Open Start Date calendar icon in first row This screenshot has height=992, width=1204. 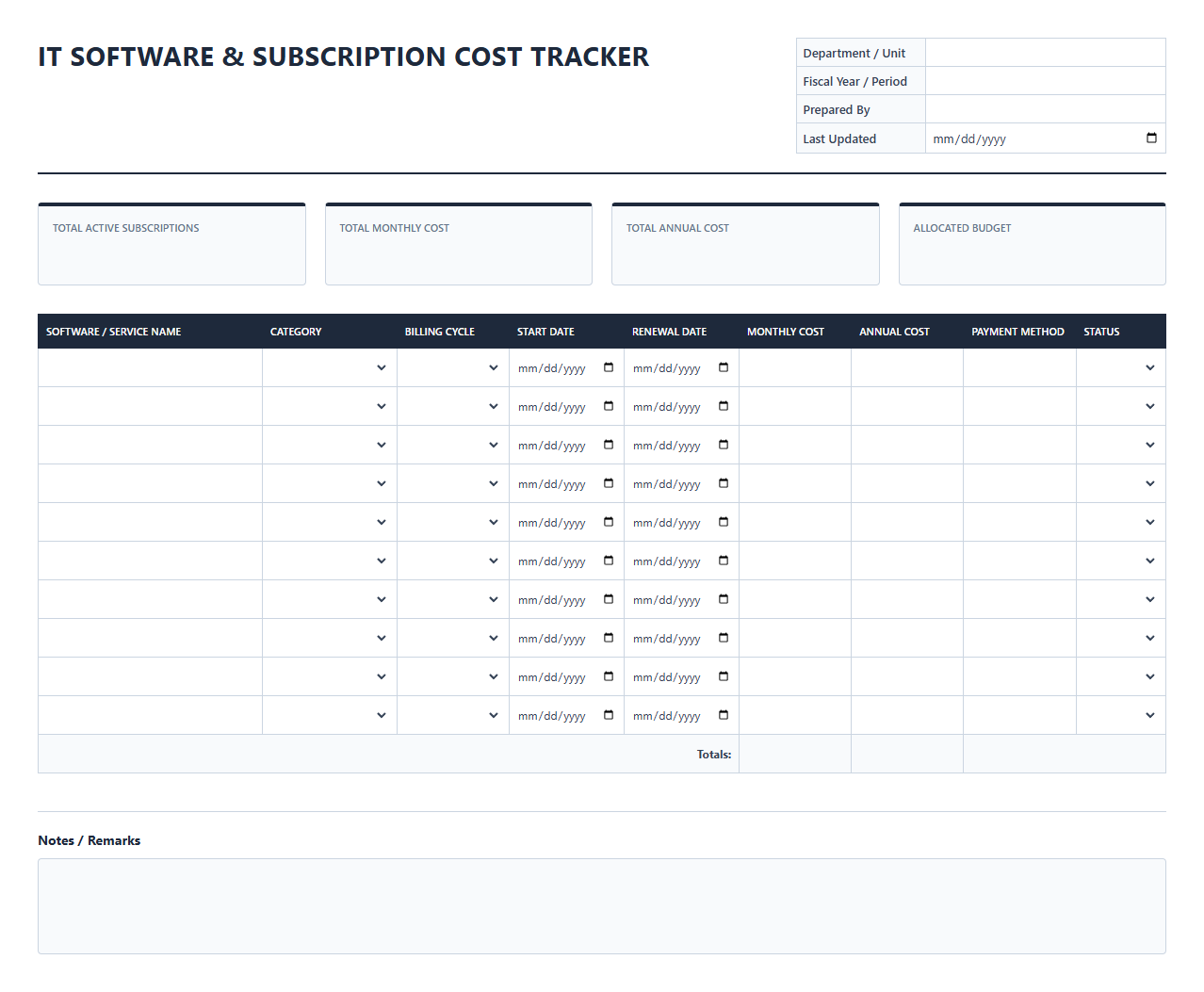click(x=609, y=367)
